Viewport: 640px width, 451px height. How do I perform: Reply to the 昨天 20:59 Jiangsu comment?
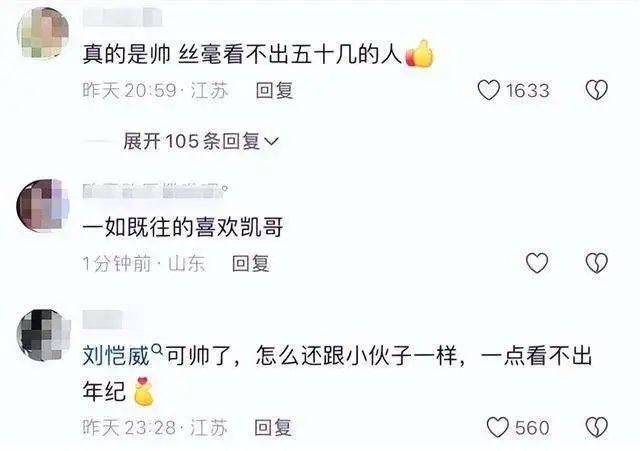pos(274,90)
